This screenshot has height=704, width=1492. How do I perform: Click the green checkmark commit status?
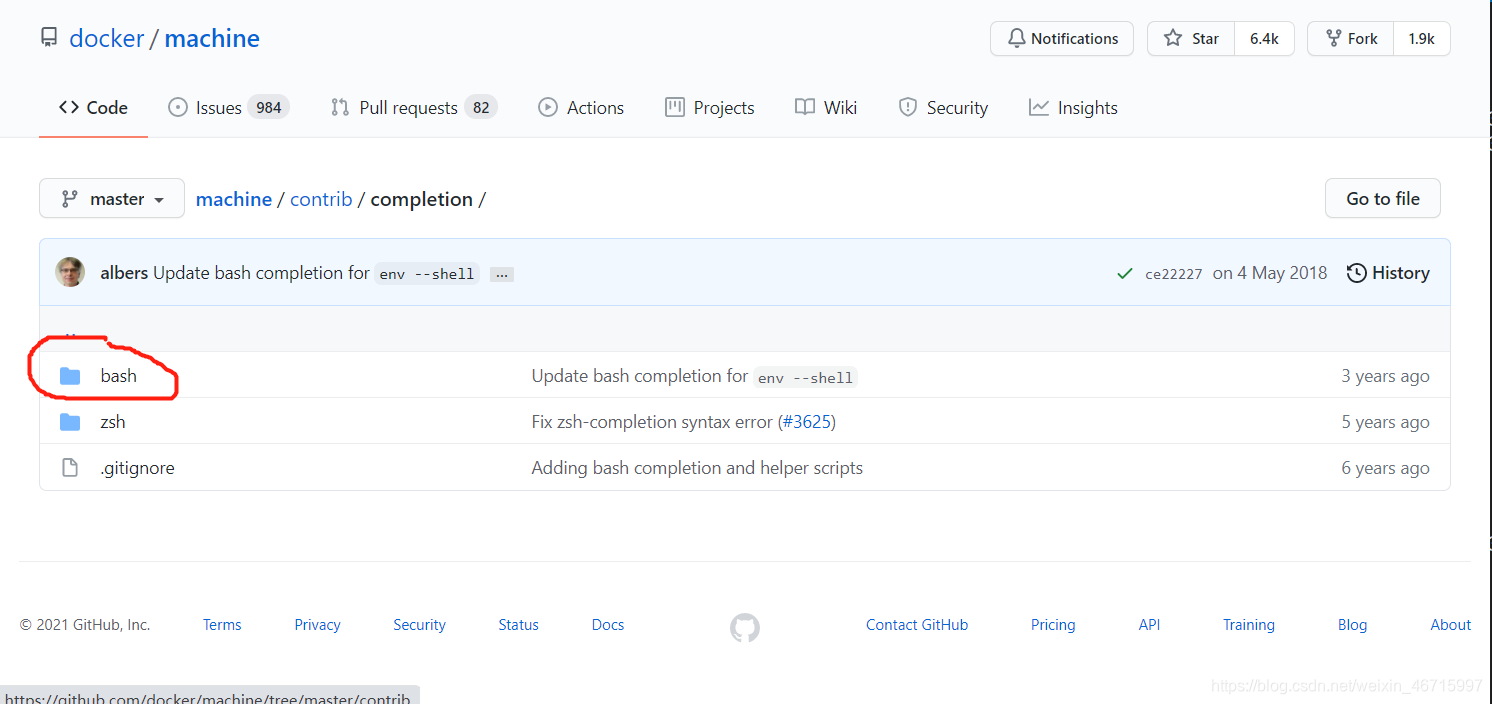click(1124, 272)
